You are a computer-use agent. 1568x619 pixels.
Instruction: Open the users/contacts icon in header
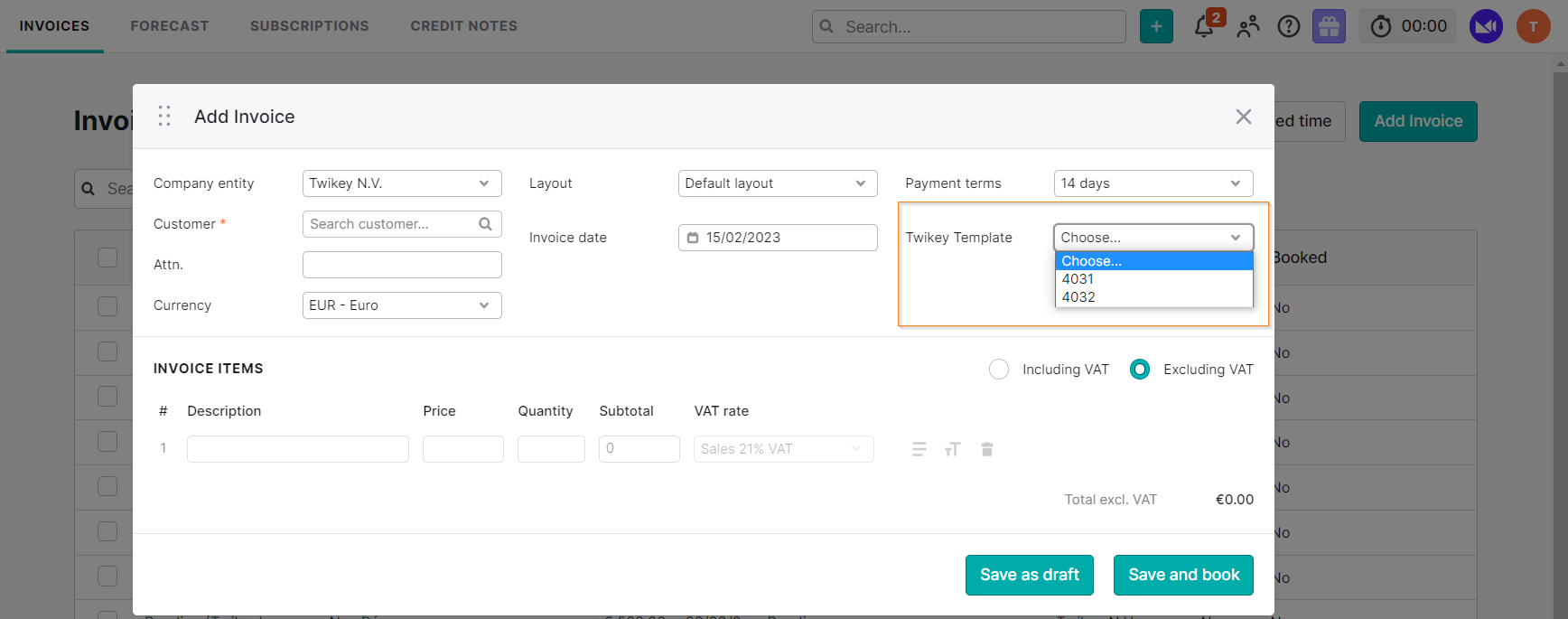click(1248, 27)
